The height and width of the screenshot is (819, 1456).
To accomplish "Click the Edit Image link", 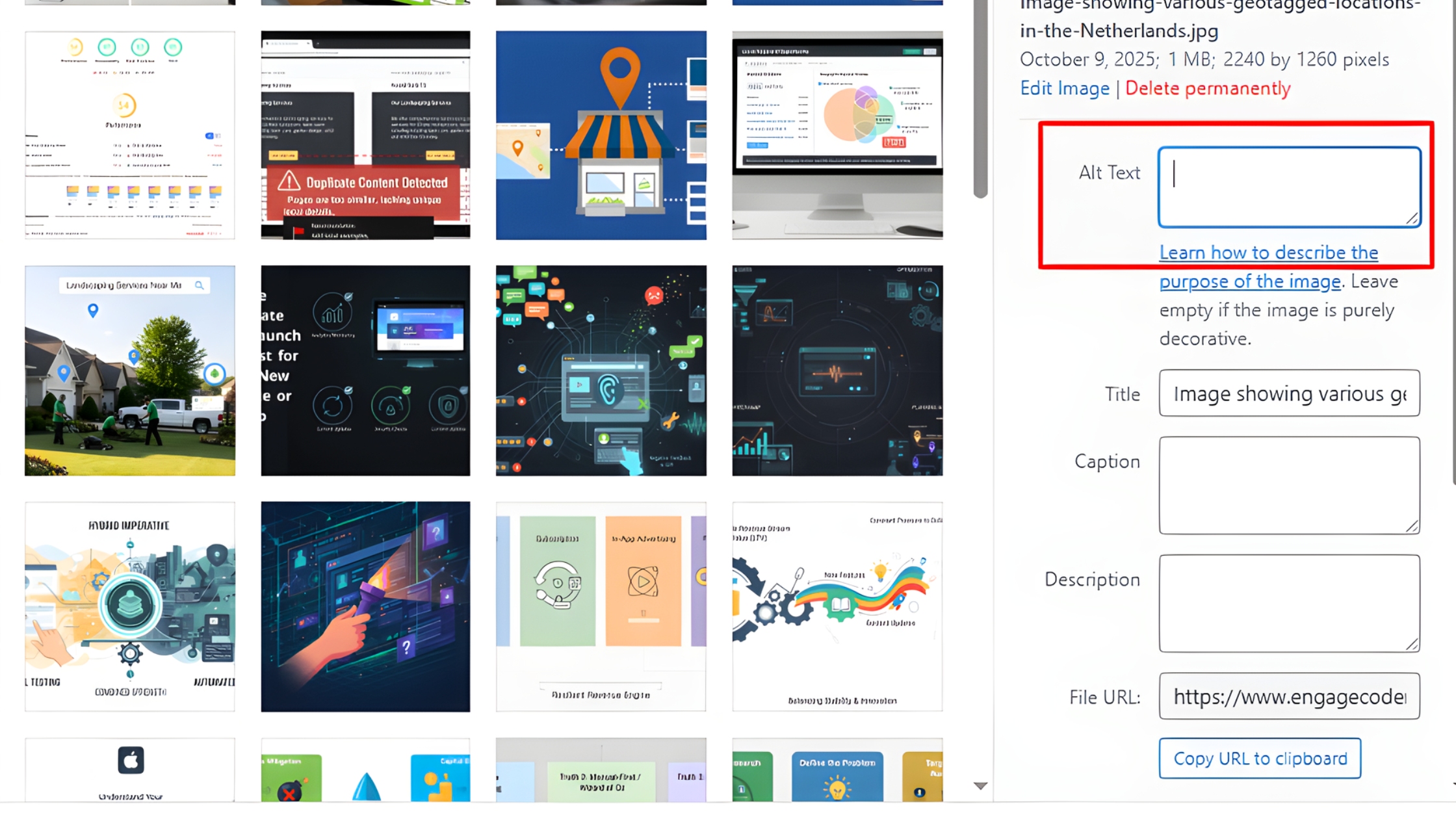I will pos(1064,88).
